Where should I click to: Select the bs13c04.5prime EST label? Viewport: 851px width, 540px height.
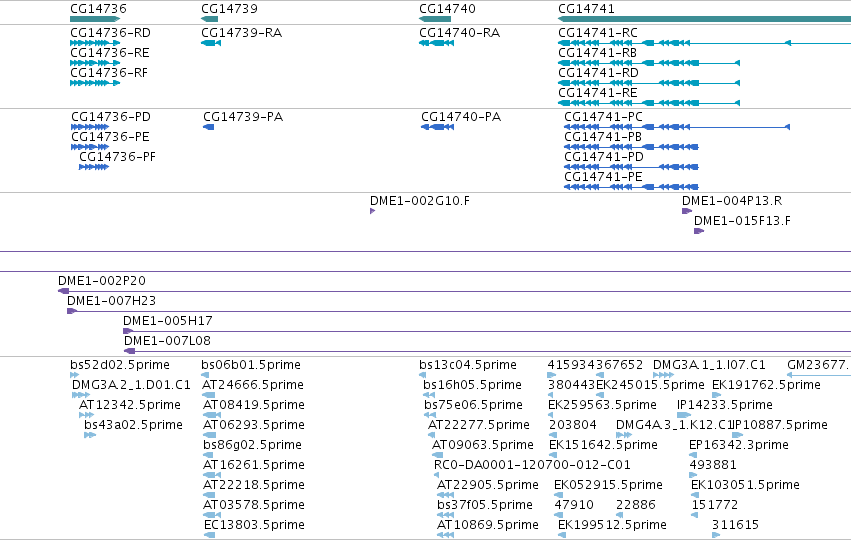pos(468,365)
